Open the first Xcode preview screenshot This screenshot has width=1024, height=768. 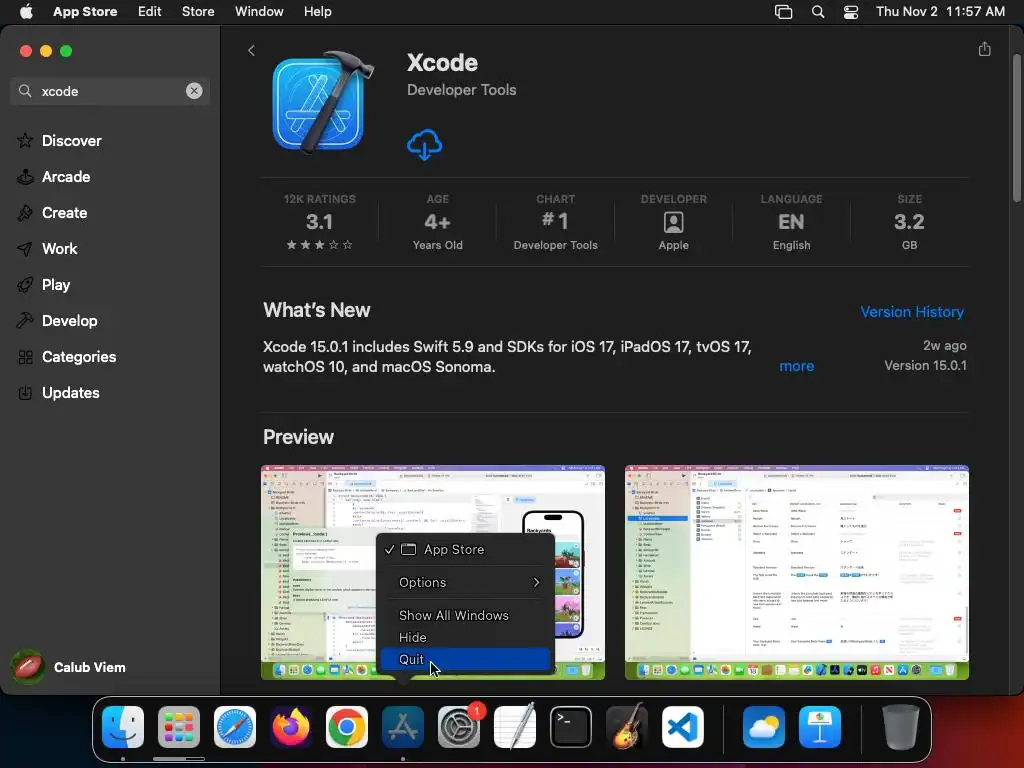(432, 572)
